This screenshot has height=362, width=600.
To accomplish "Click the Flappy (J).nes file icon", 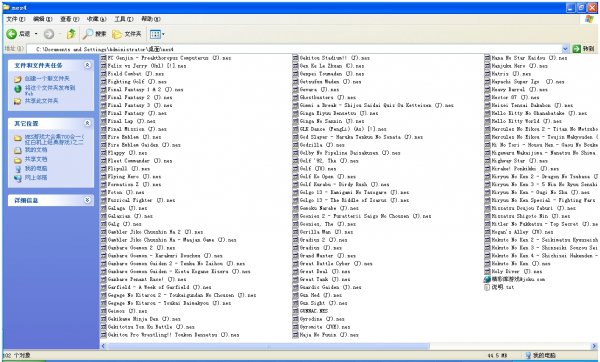I will point(103,153).
